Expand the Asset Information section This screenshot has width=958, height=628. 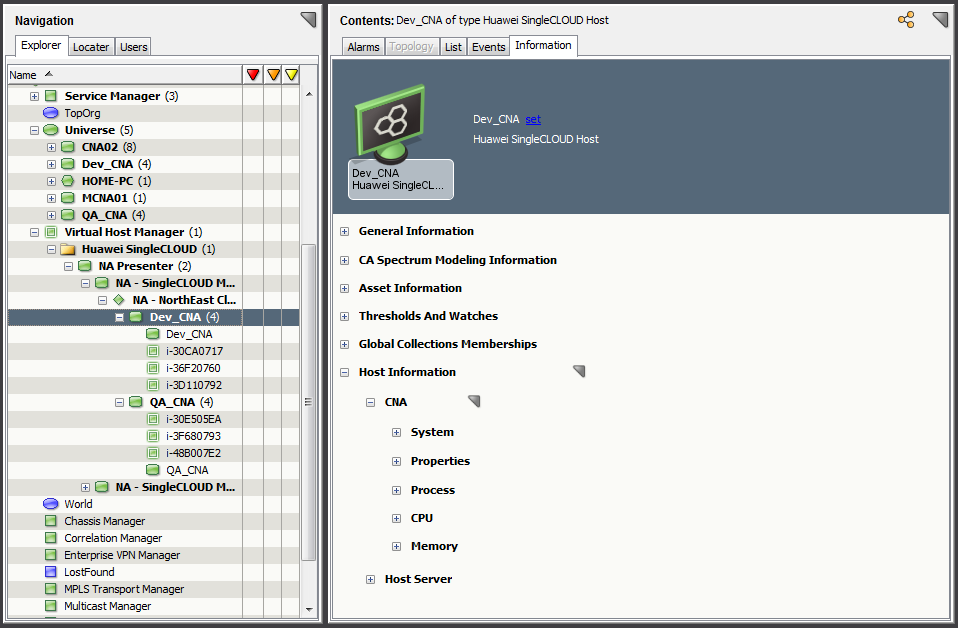tap(345, 288)
